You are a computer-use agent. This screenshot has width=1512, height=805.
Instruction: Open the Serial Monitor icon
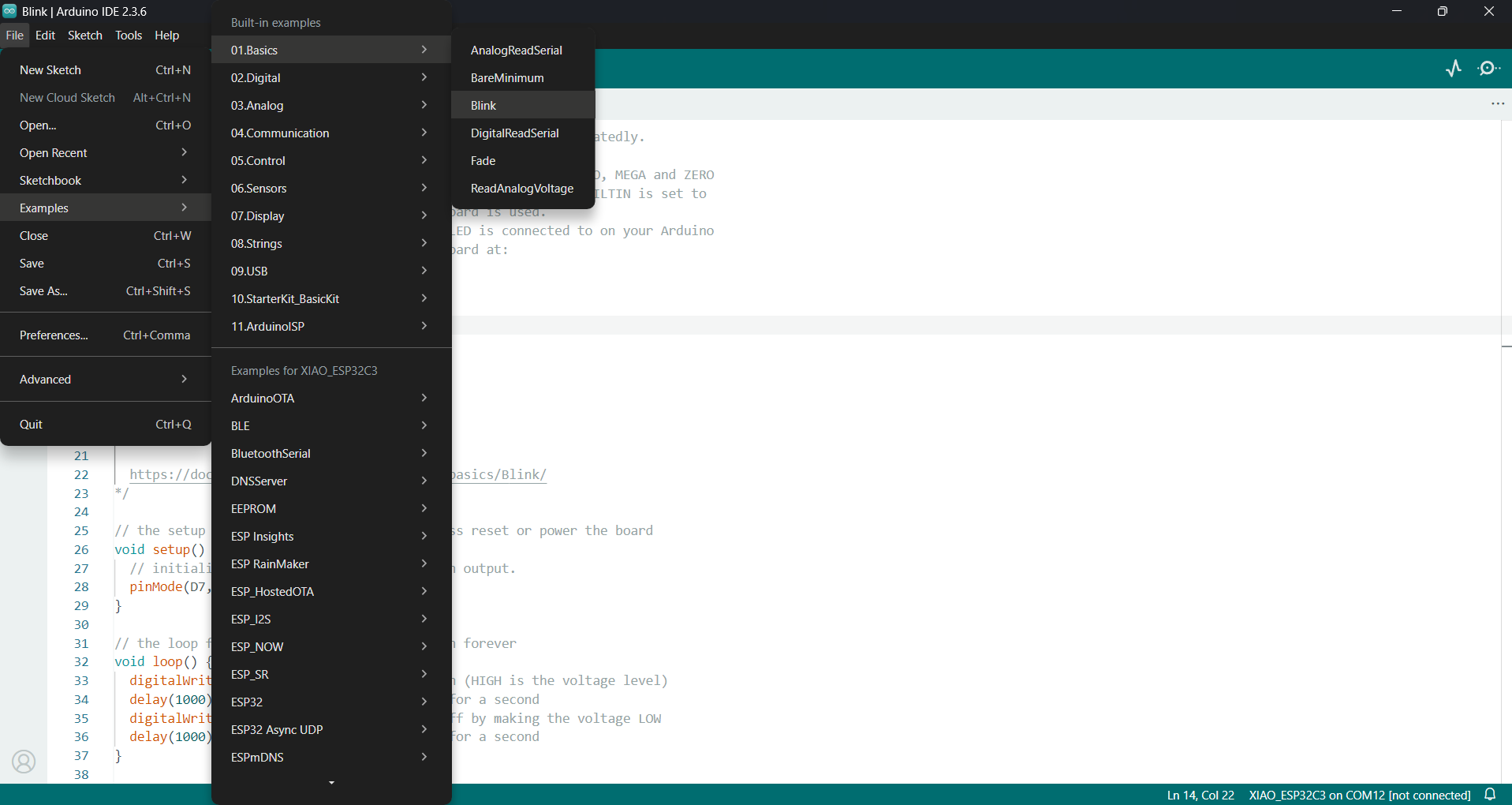coord(1488,69)
